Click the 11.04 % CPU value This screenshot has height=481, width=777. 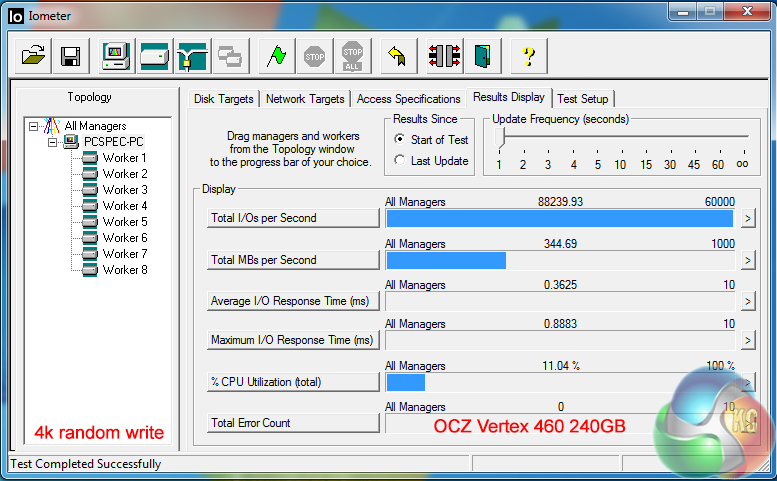(561, 366)
